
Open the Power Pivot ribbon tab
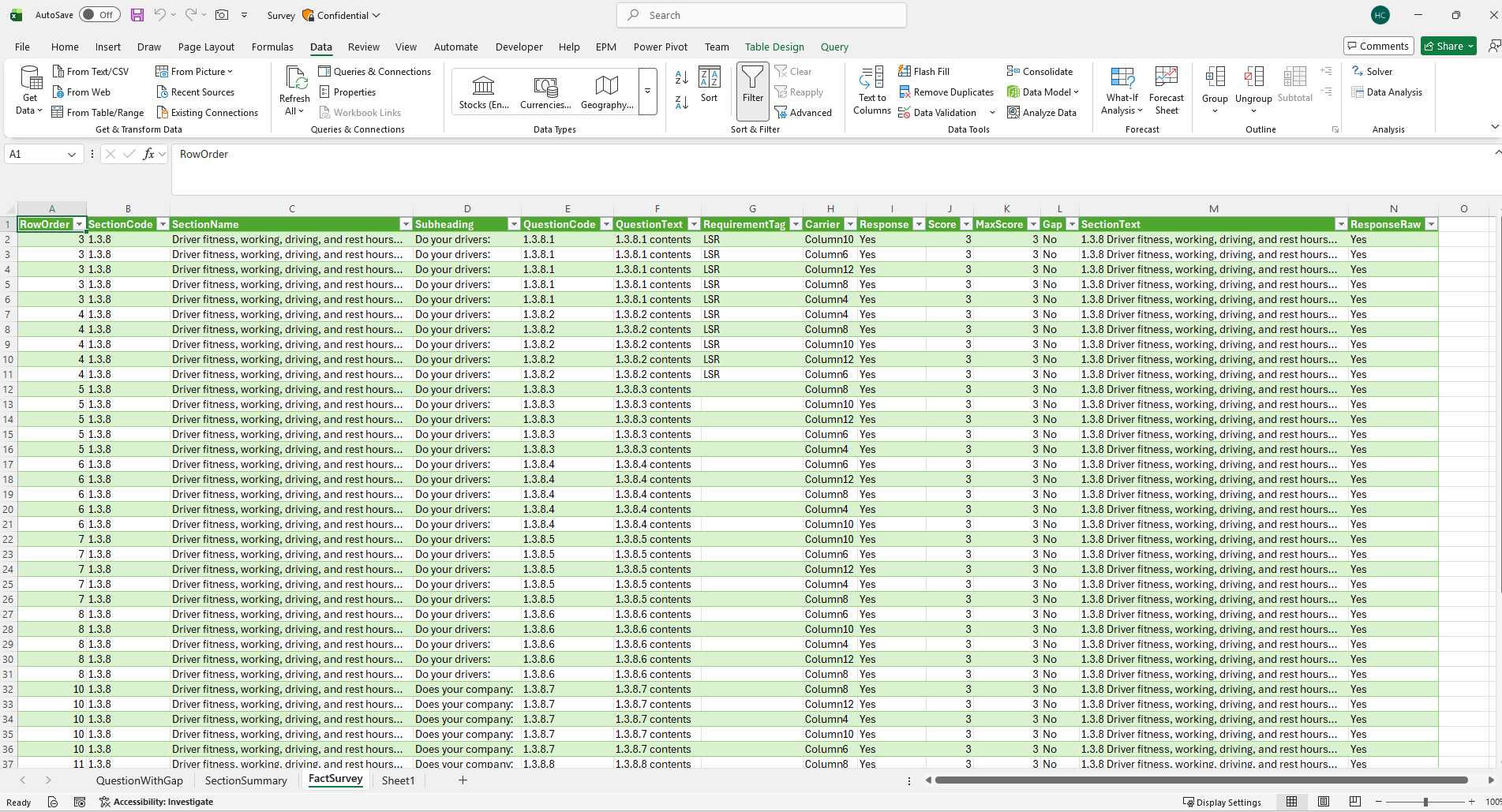point(660,47)
